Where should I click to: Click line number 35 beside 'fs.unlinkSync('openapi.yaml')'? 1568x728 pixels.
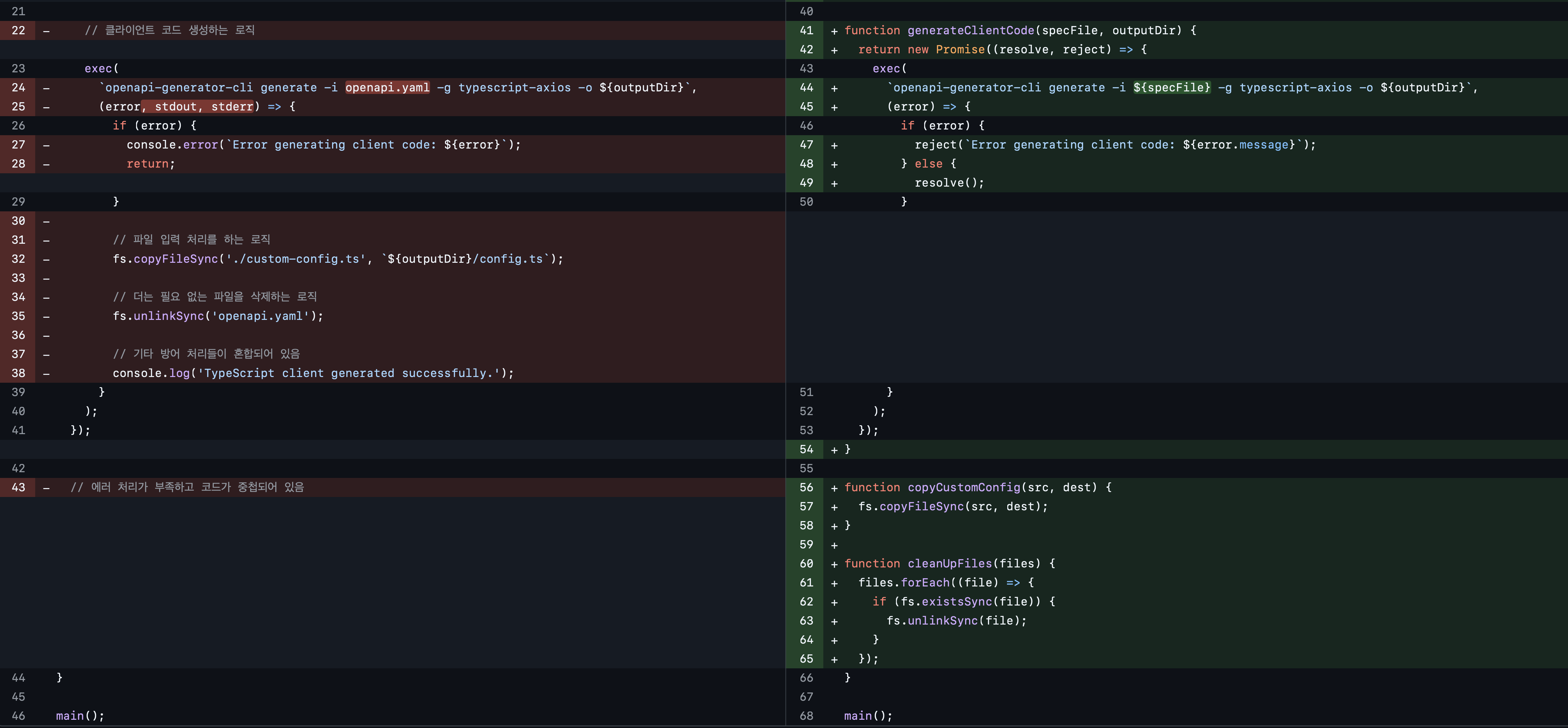18,316
